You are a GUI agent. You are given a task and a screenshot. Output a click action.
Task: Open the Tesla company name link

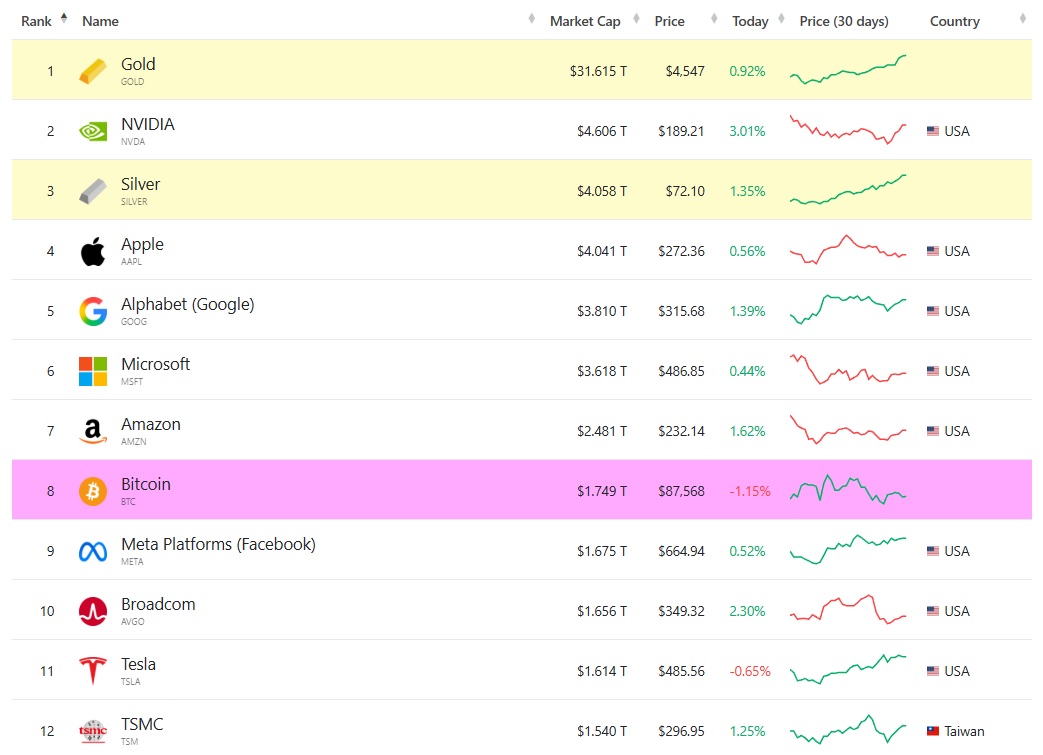click(x=138, y=664)
